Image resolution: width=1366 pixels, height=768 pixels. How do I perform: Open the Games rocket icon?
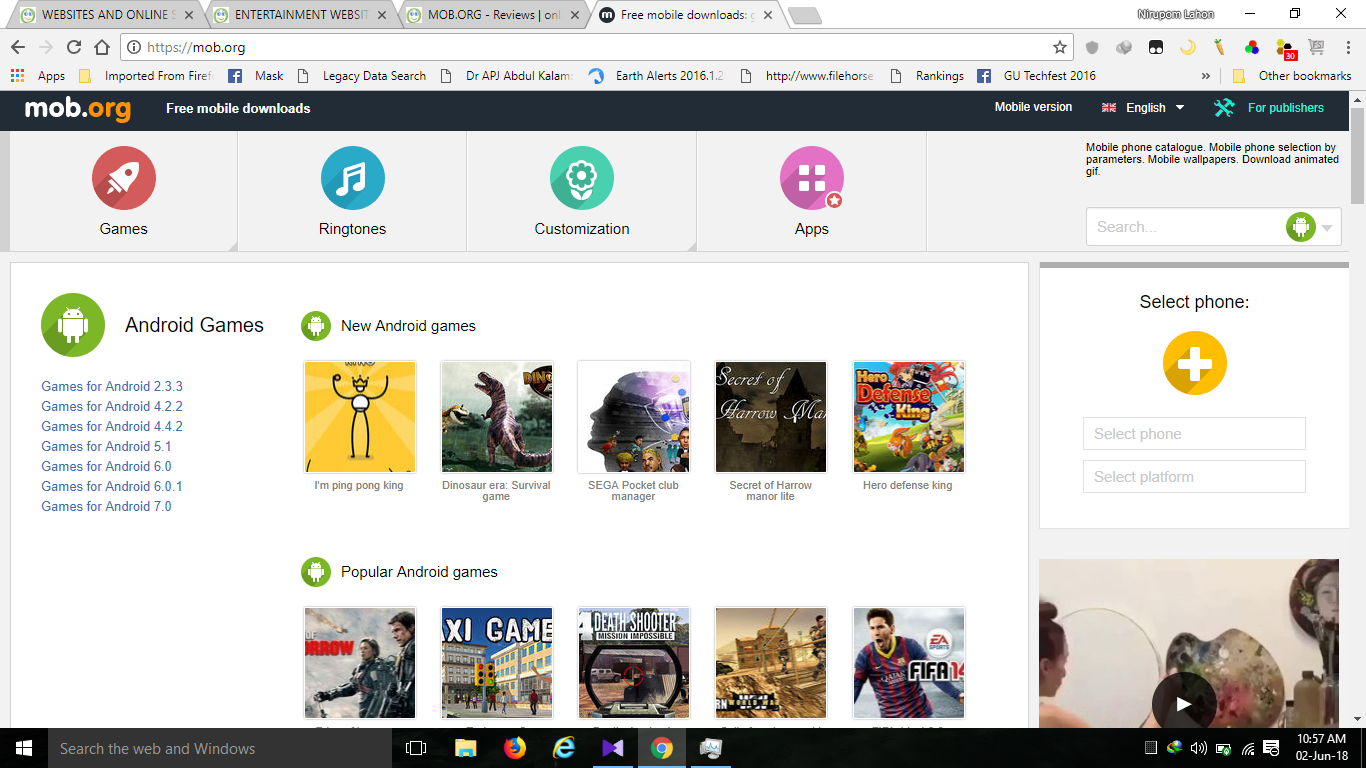(x=124, y=178)
